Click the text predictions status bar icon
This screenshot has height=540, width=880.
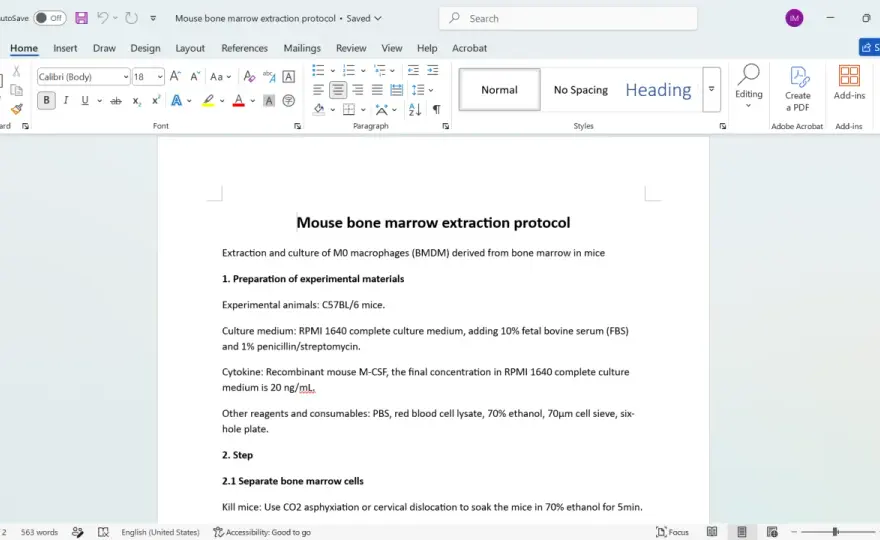(77, 532)
